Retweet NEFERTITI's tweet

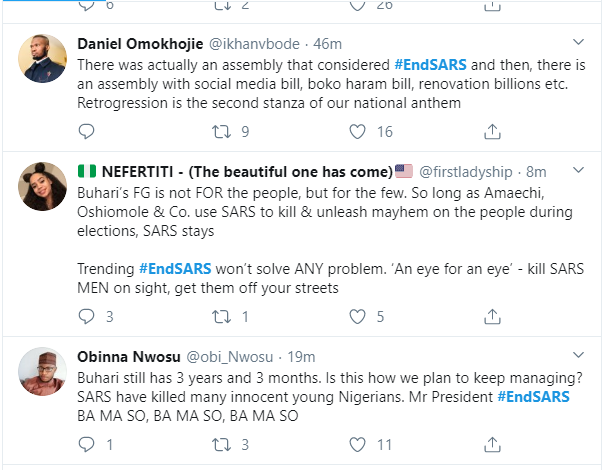(x=221, y=317)
